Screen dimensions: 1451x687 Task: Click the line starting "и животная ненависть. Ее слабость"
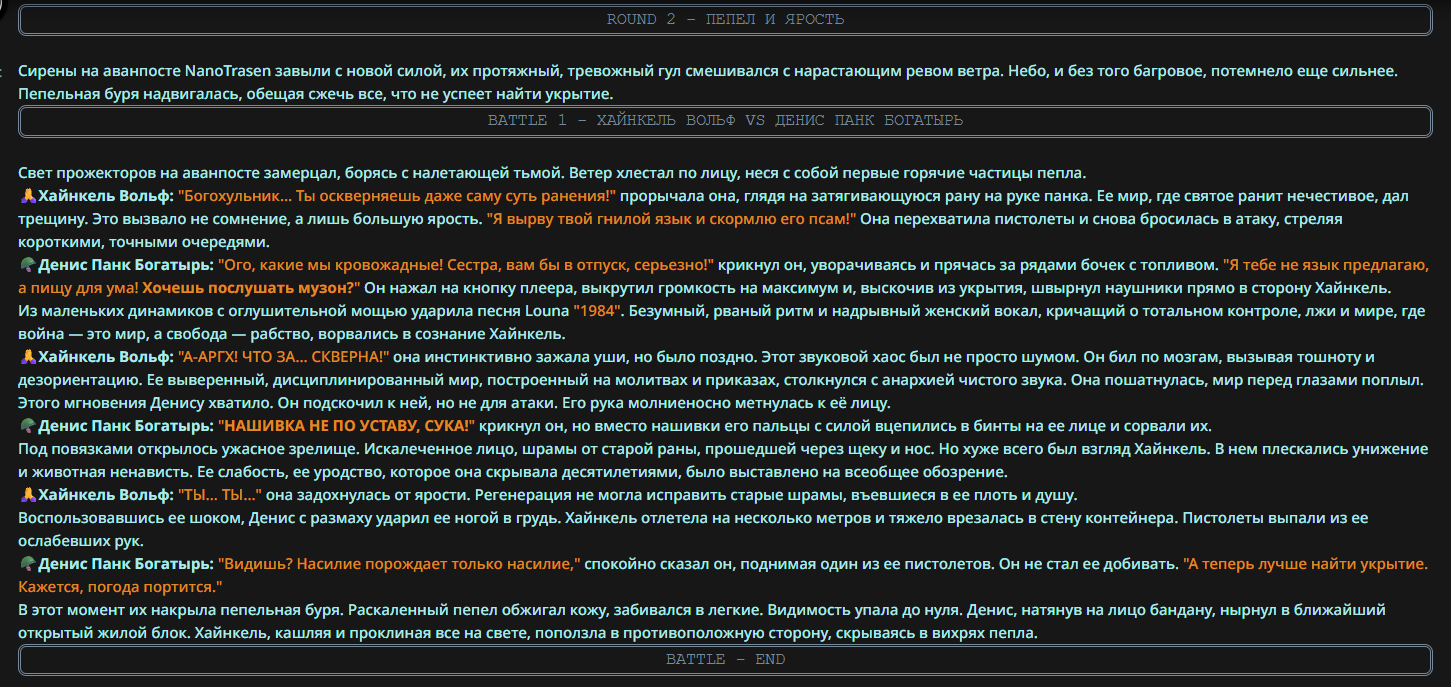point(512,472)
